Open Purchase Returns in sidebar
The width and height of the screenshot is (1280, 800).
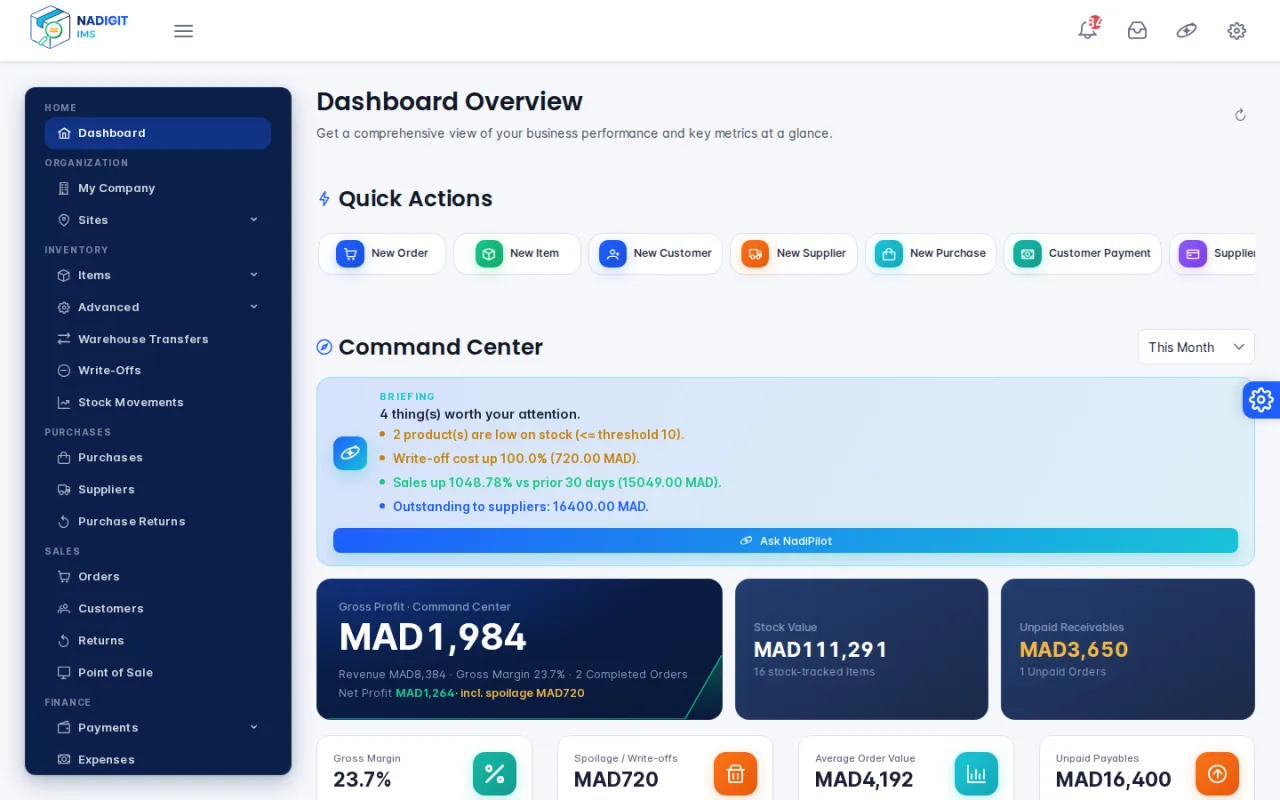pos(158,521)
